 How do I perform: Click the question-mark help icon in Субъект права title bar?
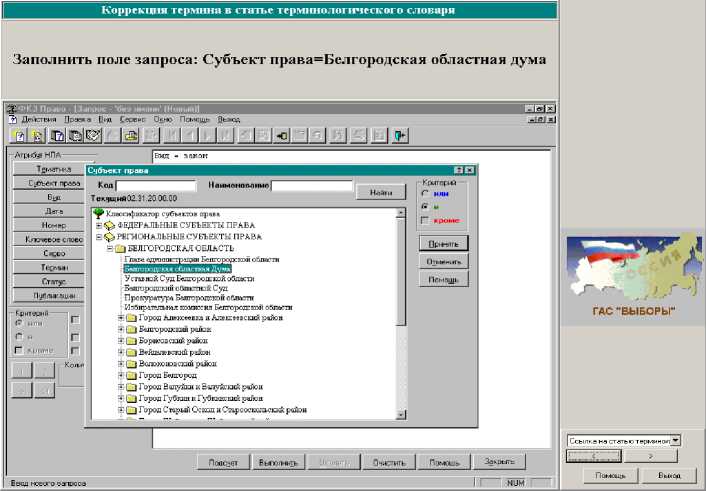pos(459,170)
